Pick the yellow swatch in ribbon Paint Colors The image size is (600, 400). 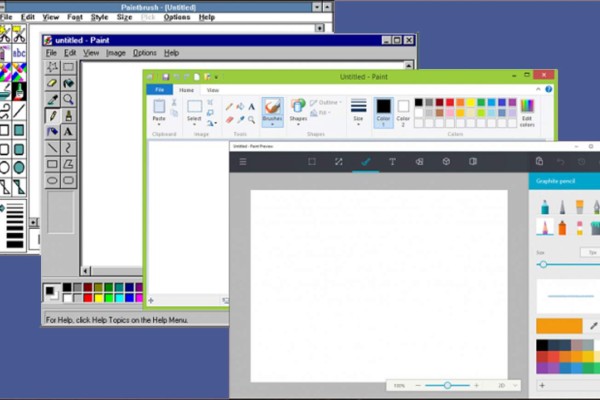pyautogui.click(x=471, y=102)
